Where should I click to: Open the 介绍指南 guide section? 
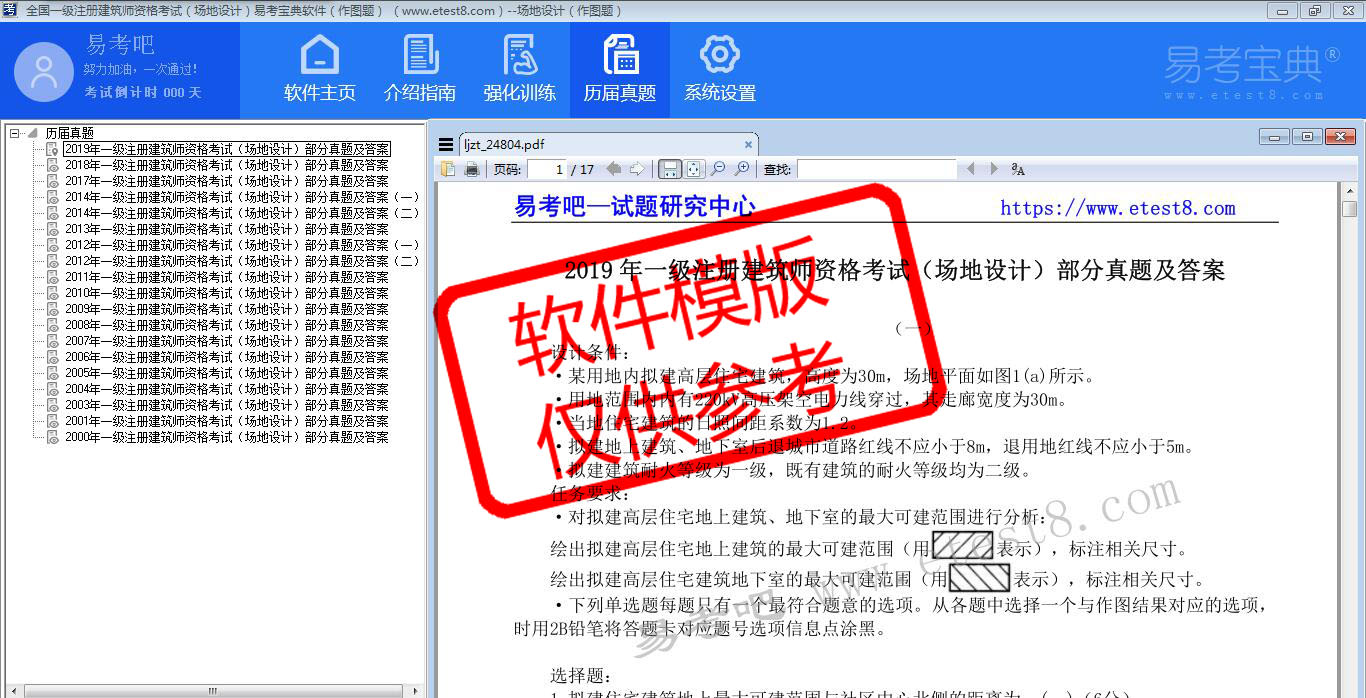[420, 70]
